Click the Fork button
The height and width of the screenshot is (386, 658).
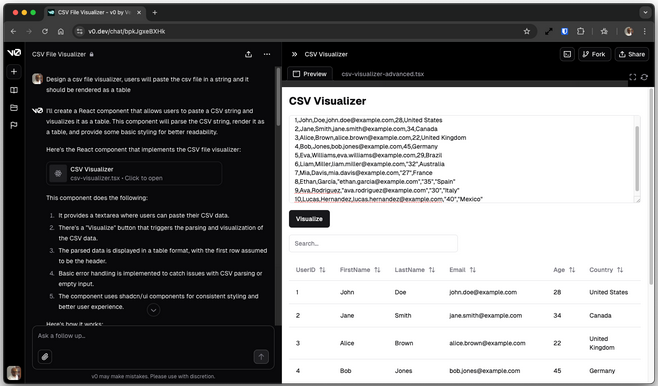tap(594, 54)
